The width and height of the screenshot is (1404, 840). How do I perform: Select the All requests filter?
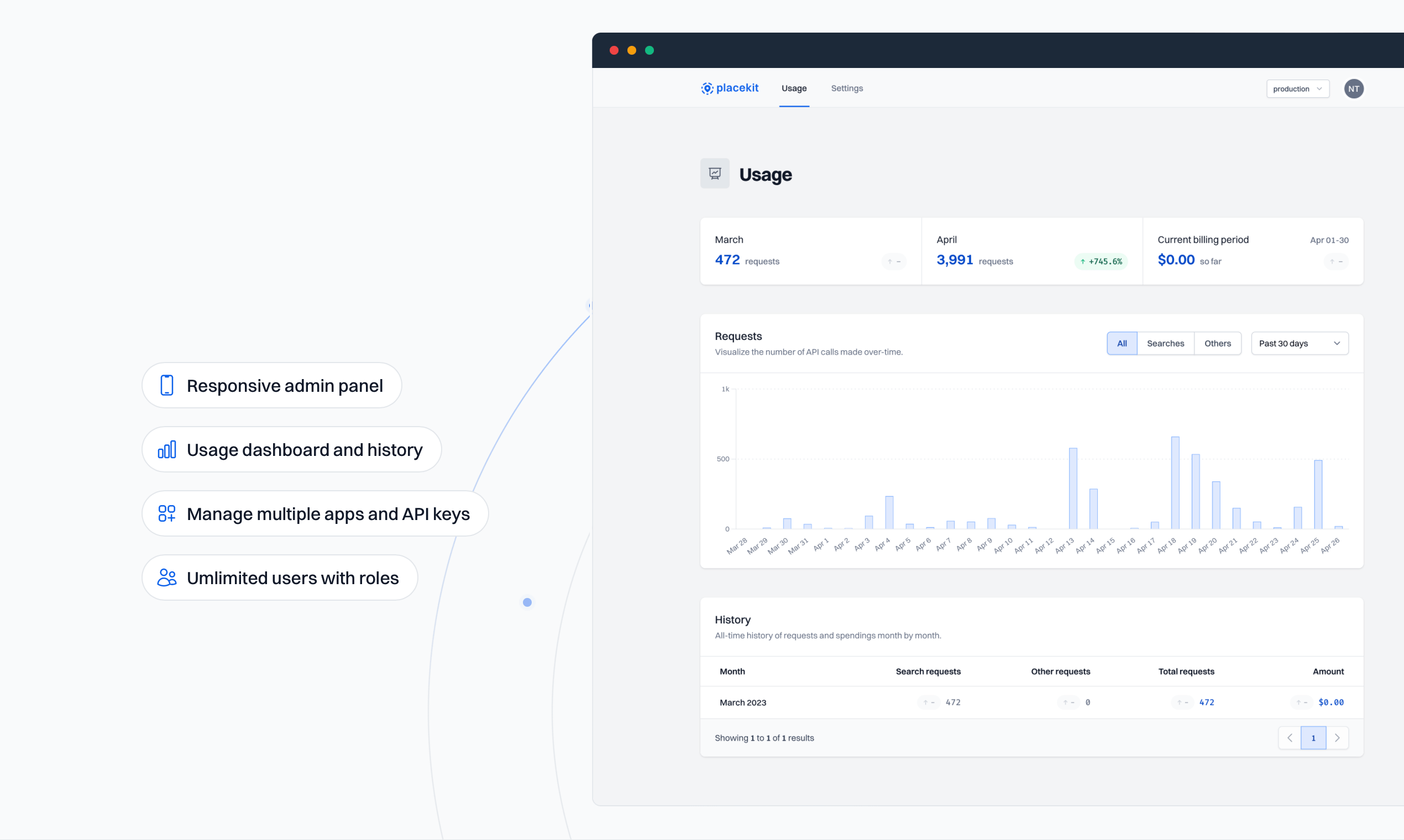click(1122, 344)
